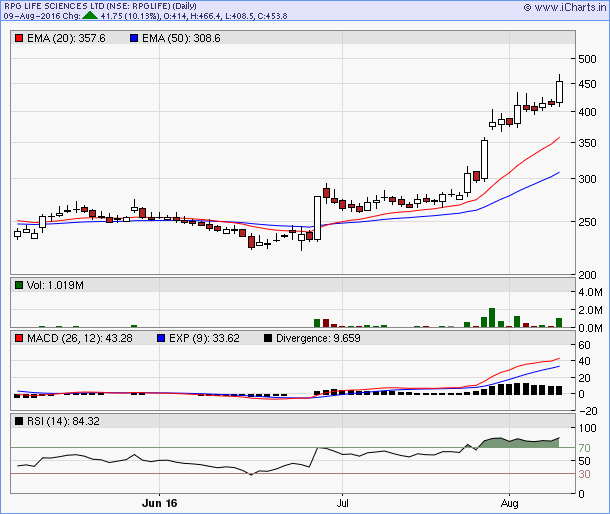This screenshot has height=514, width=610.
Task: Click the 2.0M volume axis label
Action: (590, 310)
